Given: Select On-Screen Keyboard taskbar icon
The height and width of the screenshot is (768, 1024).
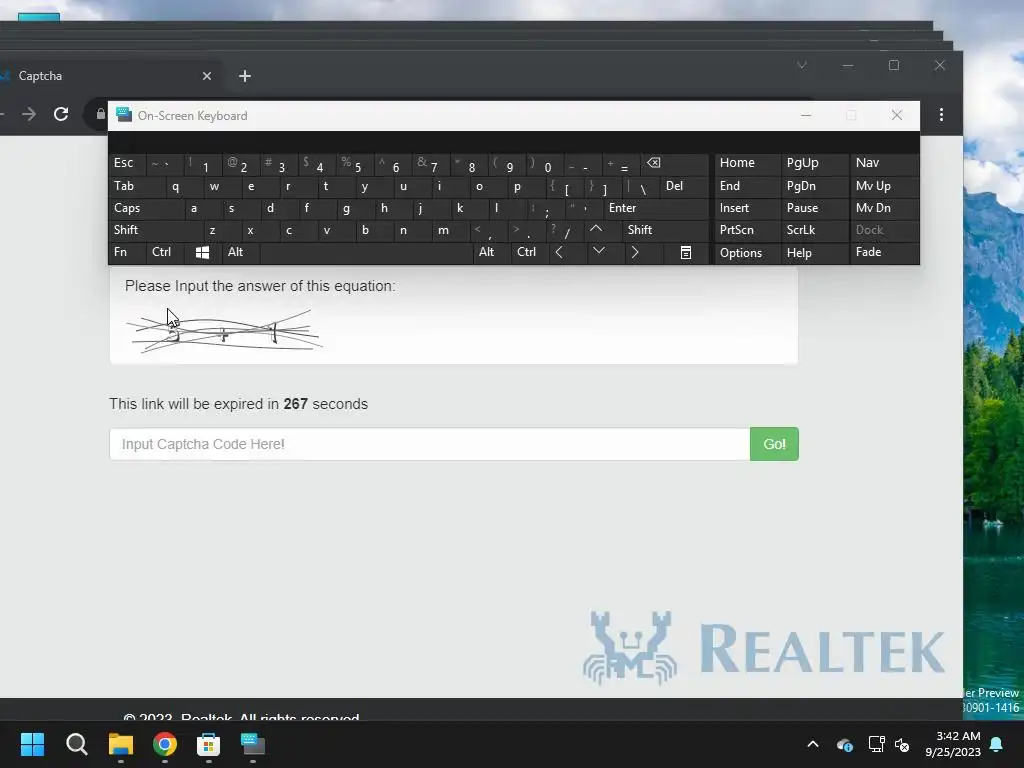Looking at the screenshot, I should [253, 744].
